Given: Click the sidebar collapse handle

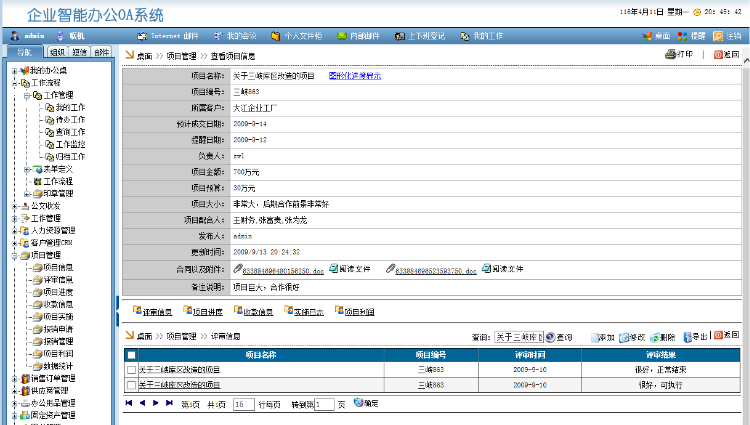Looking at the screenshot, I should [x=117, y=311].
